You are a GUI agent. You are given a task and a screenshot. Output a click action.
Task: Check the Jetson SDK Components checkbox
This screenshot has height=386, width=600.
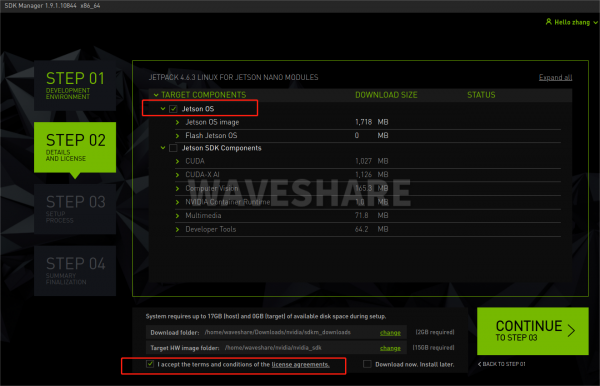[173, 148]
